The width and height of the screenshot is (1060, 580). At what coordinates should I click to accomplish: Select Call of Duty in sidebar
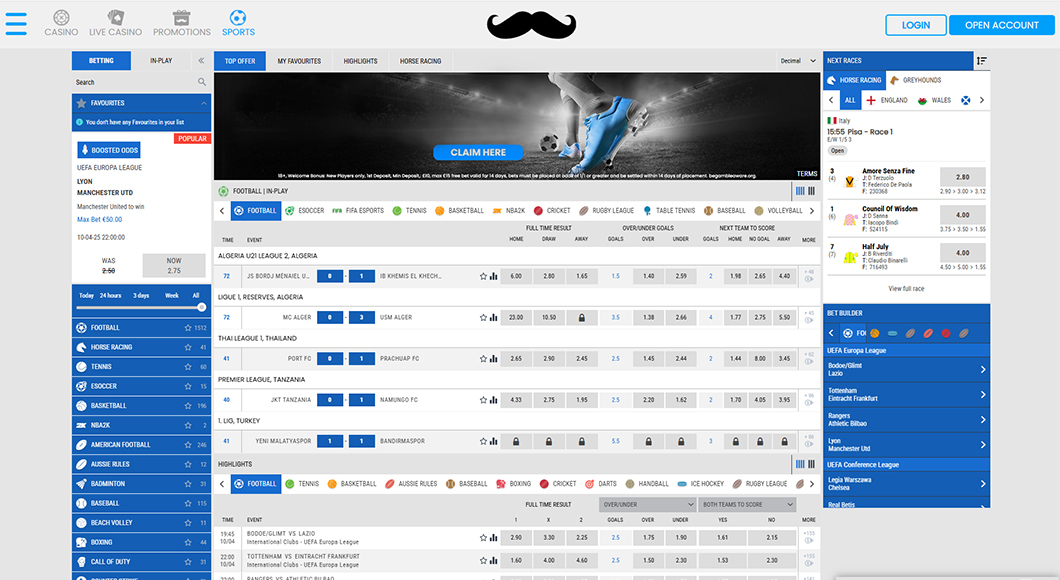click(141, 562)
